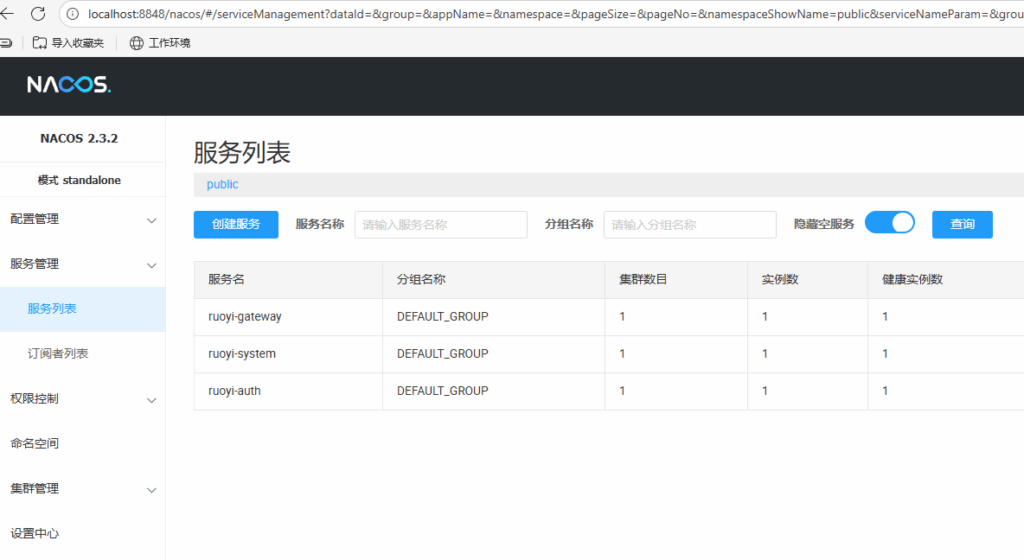Click the browser back arrow
This screenshot has height=560, width=1024.
pyautogui.click(x=9, y=14)
